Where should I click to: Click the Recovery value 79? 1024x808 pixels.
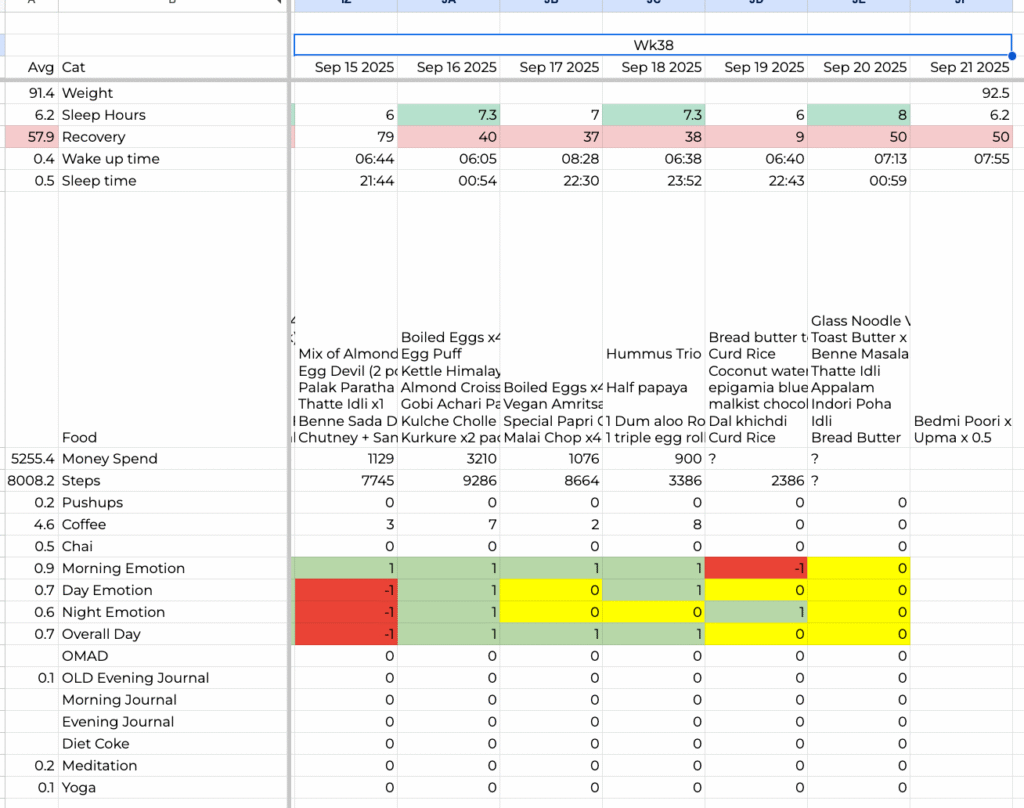tap(345, 137)
